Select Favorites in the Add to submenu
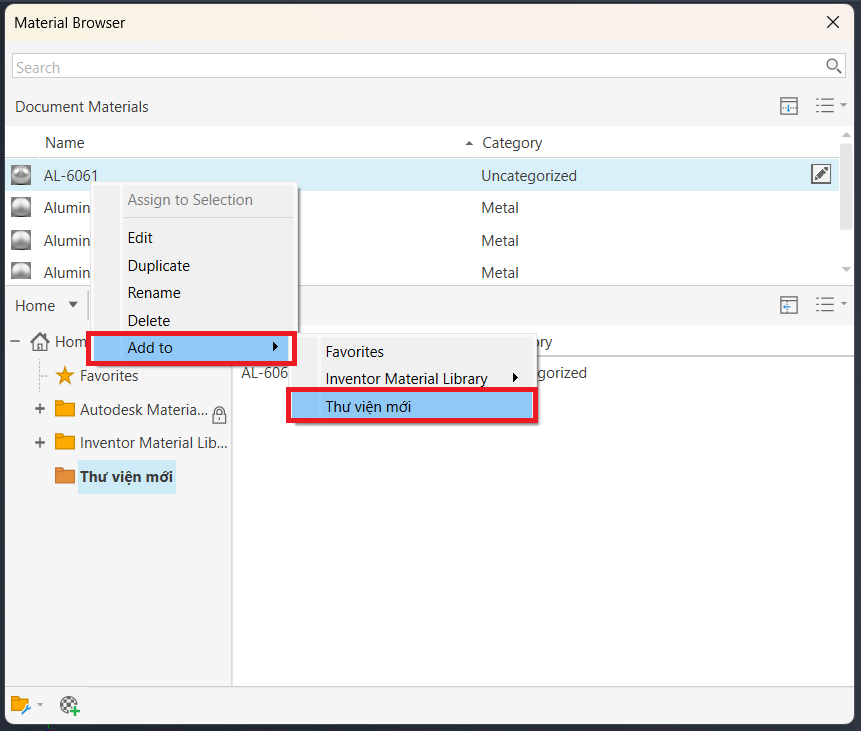This screenshot has width=861, height=731. point(354,351)
